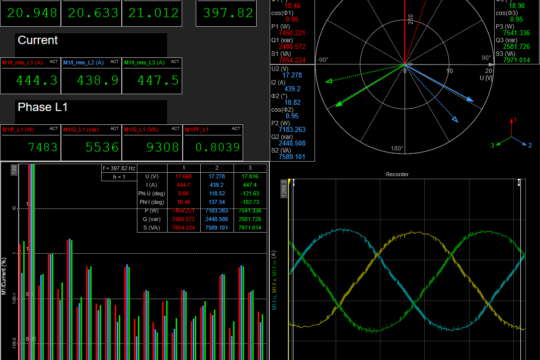Click the filled green vector arrowhead in the scope
540x360 pixels.
pyautogui.click(x=339, y=104)
